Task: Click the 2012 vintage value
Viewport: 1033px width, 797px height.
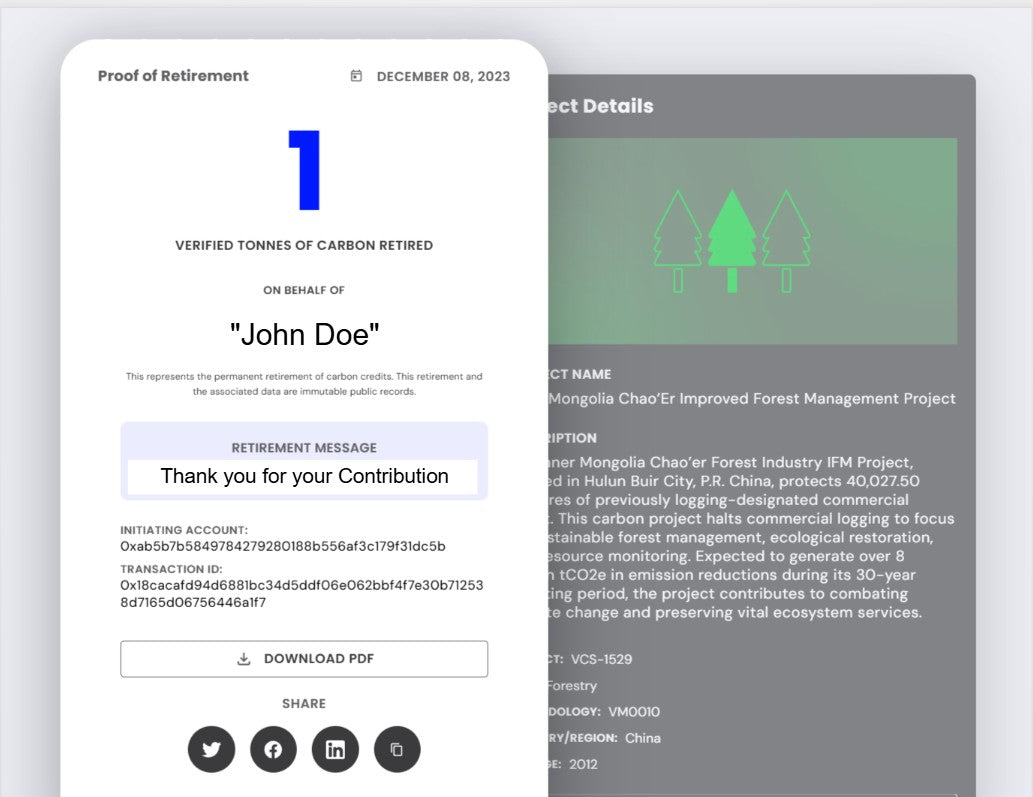Action: click(x=584, y=764)
